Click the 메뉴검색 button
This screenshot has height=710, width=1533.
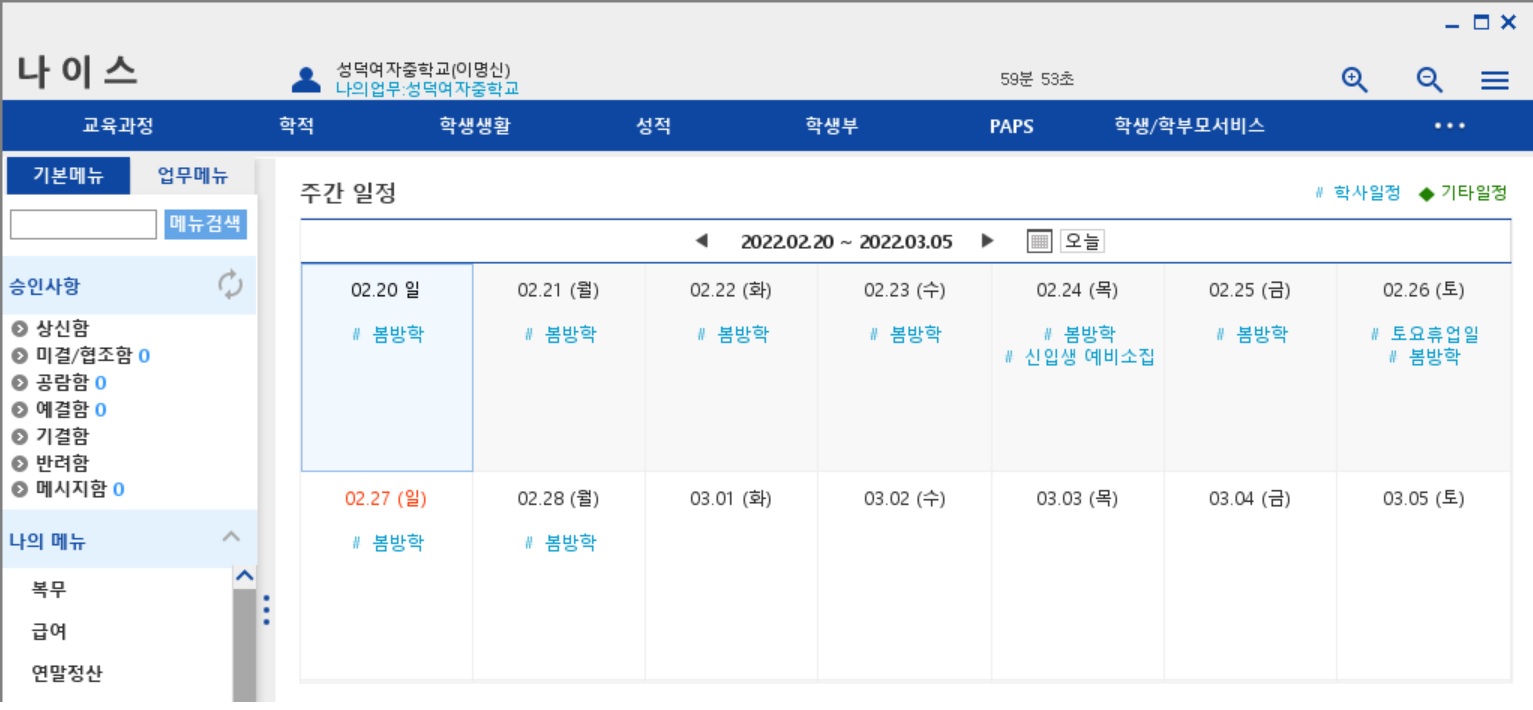(205, 224)
